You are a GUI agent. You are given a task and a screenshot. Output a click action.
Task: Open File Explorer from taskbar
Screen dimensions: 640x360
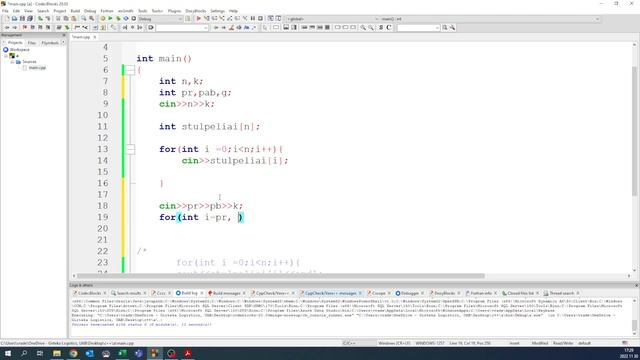[x=57, y=353]
